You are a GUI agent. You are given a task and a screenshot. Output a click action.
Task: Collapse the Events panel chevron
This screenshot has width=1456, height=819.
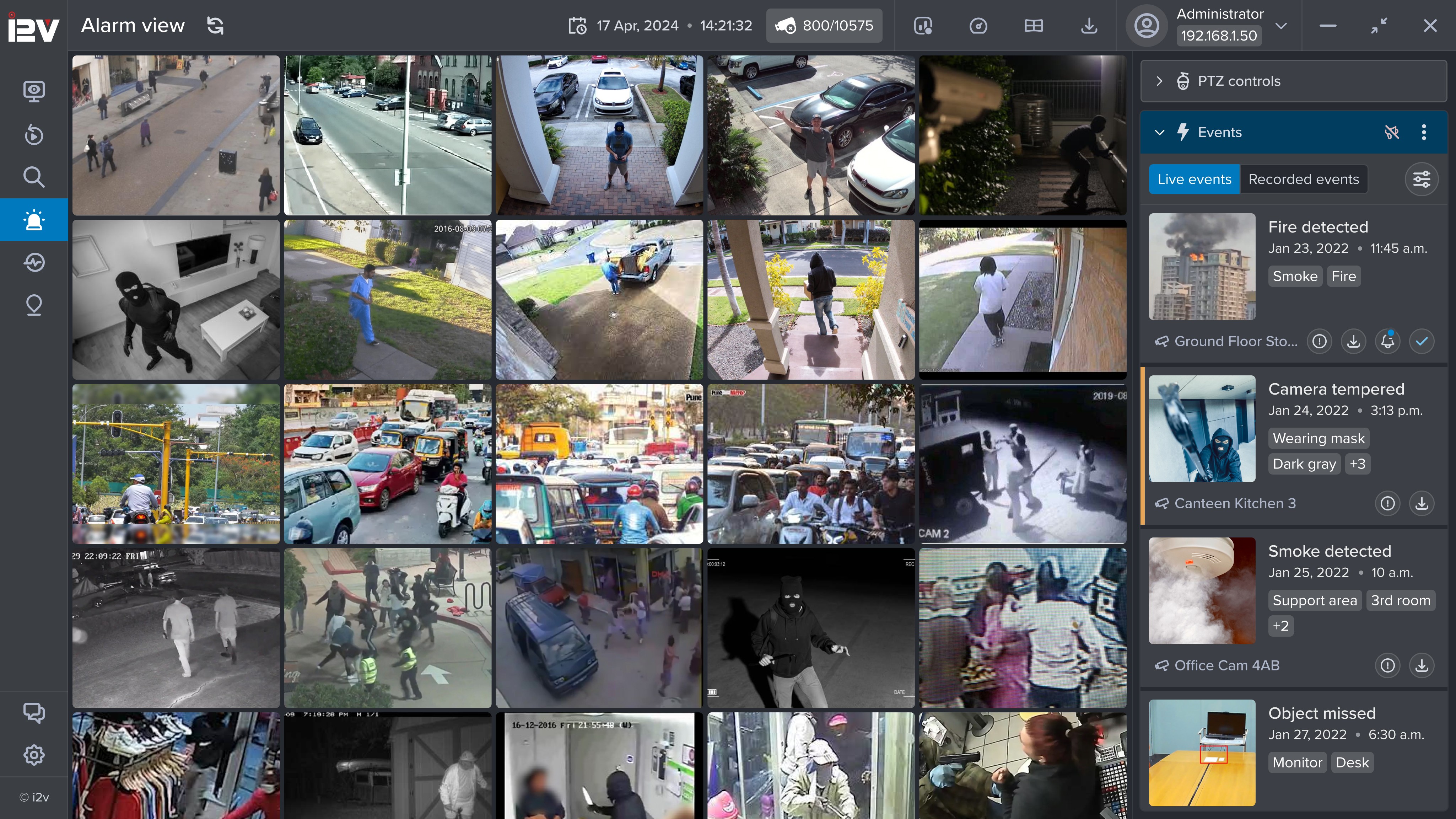1159,132
